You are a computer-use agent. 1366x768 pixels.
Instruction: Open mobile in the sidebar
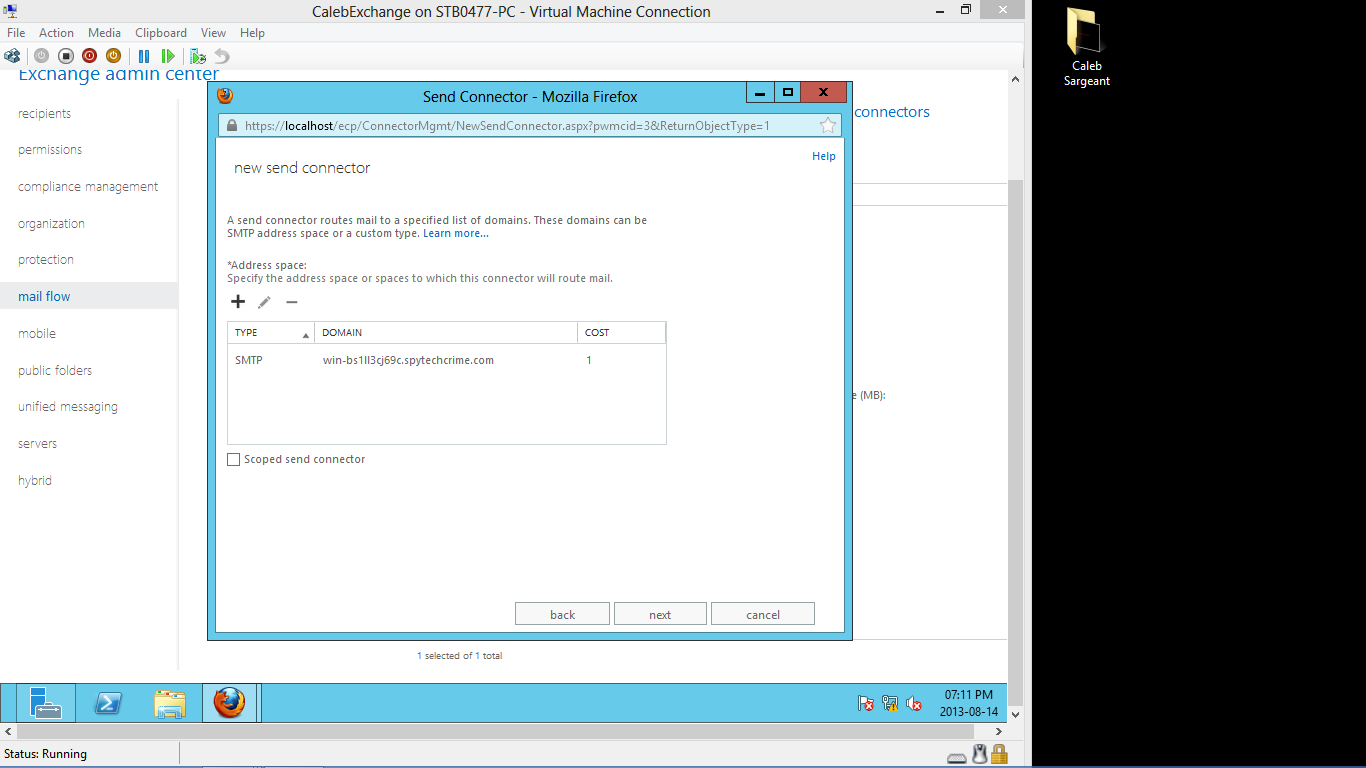click(37, 334)
